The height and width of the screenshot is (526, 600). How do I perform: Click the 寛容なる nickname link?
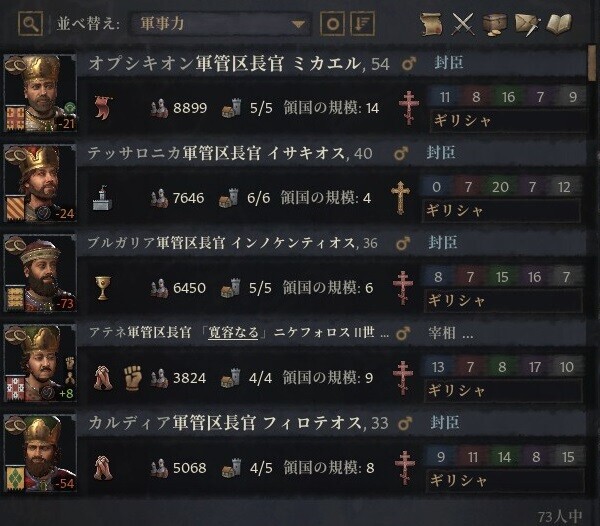pos(233,332)
